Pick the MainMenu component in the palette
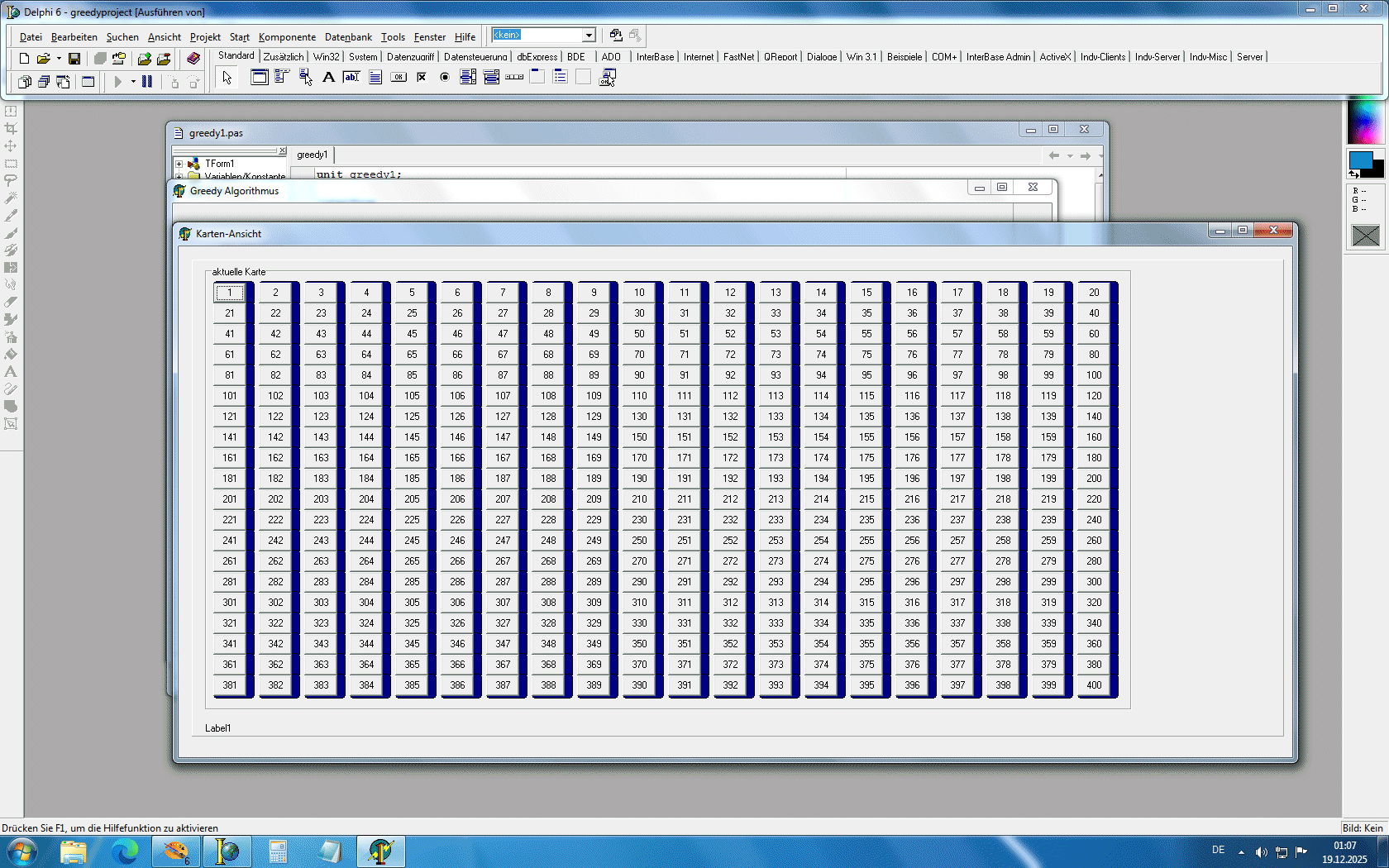 tap(282, 78)
